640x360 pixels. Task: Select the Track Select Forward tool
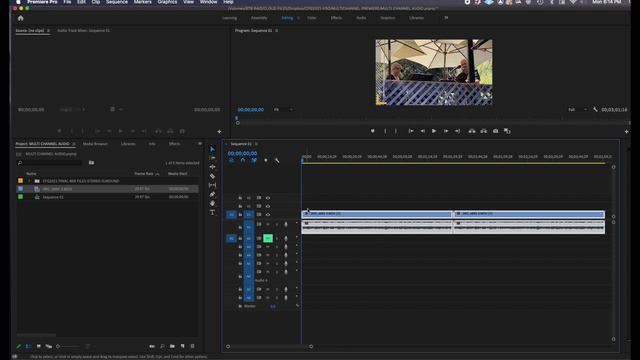(x=212, y=158)
